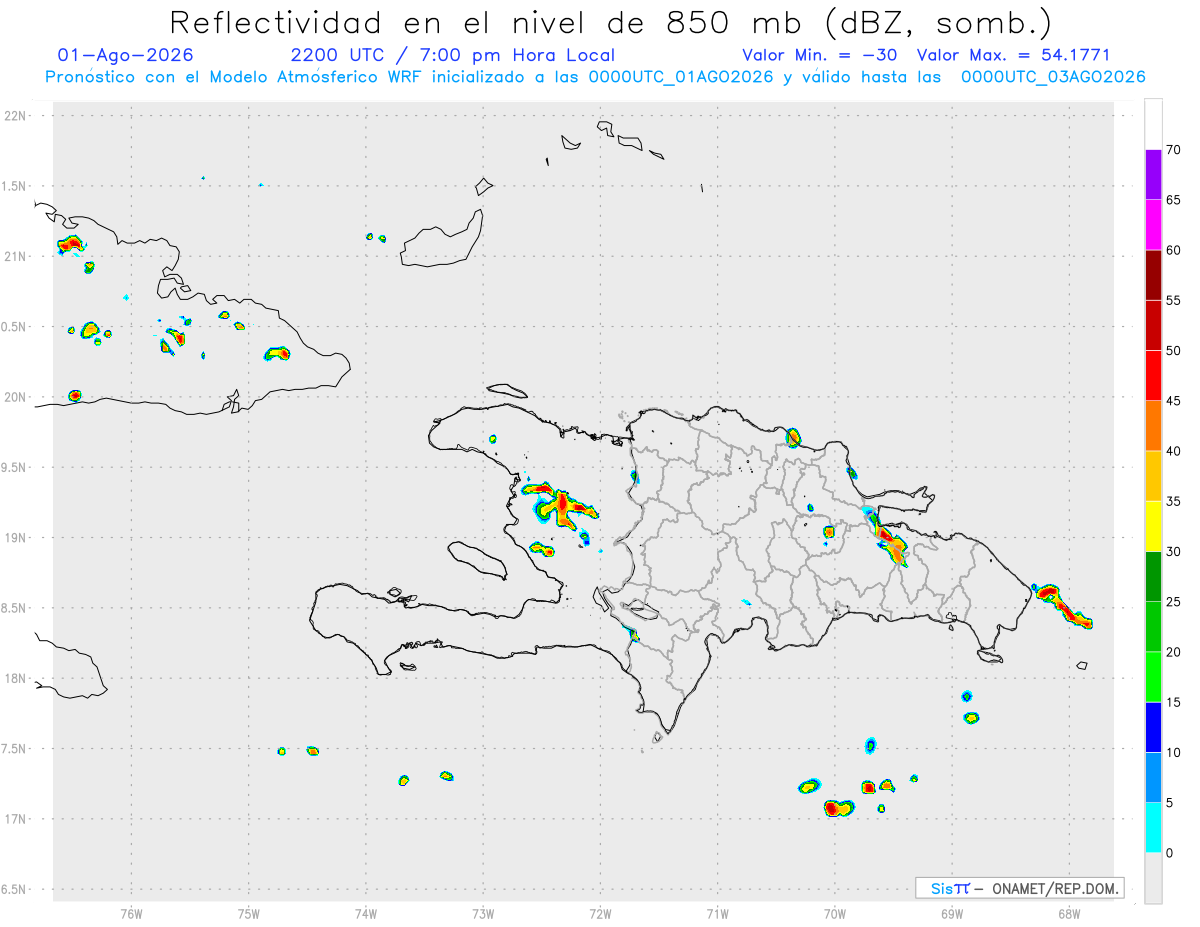
Task: Click the longitude label '75W'
Action: 249,913
